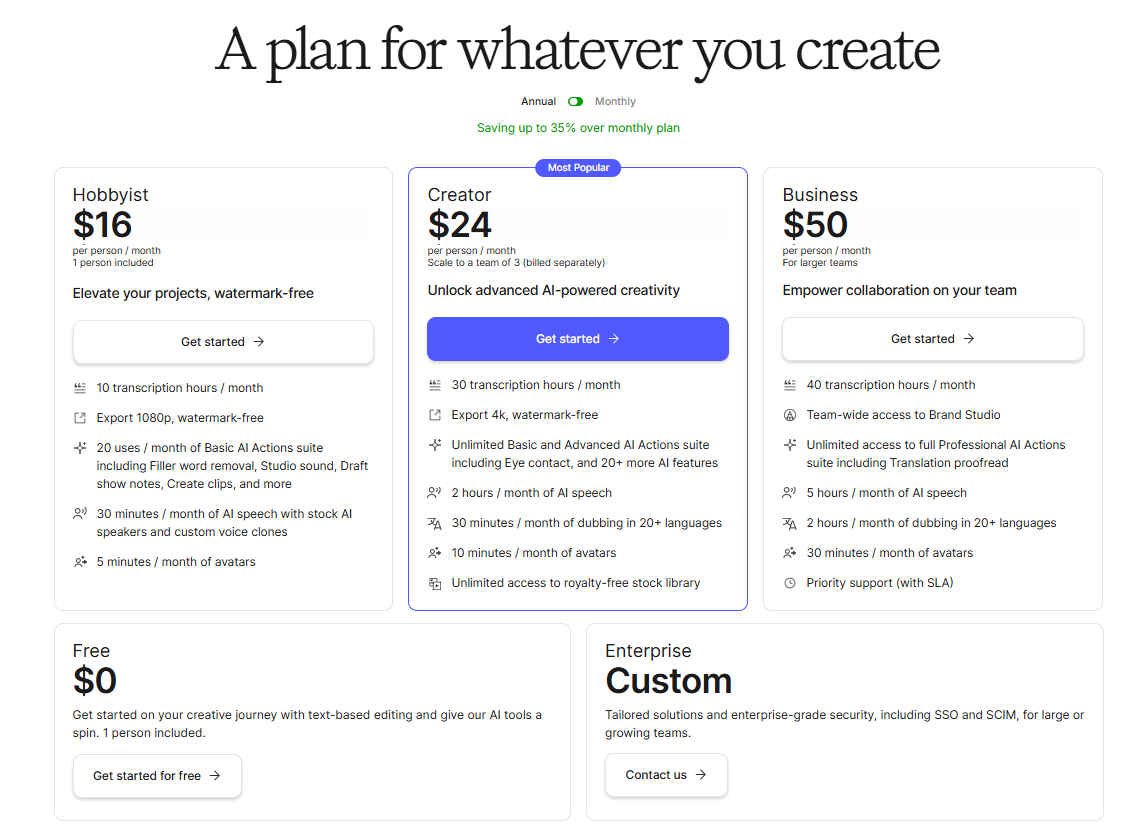Click the Most Popular badge on Creator
1134x832 pixels.
click(578, 168)
